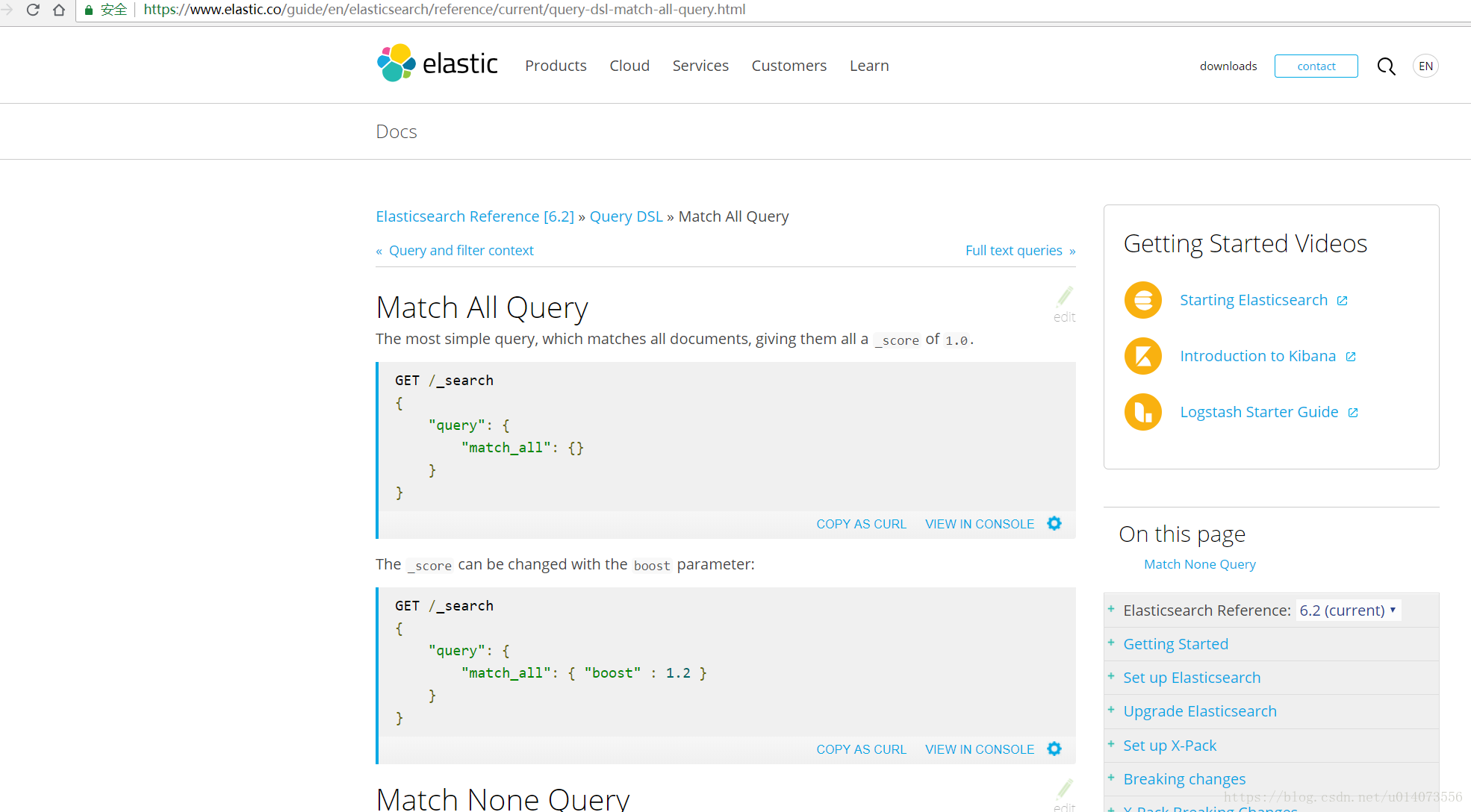
Task: View the boost snippet in Console
Action: (980, 749)
